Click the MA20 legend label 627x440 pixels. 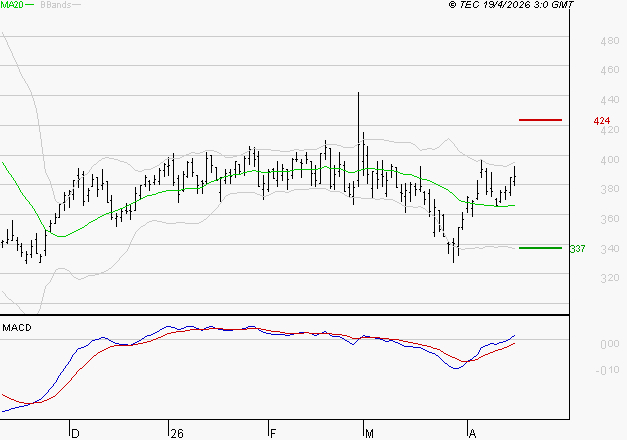(12, 5)
